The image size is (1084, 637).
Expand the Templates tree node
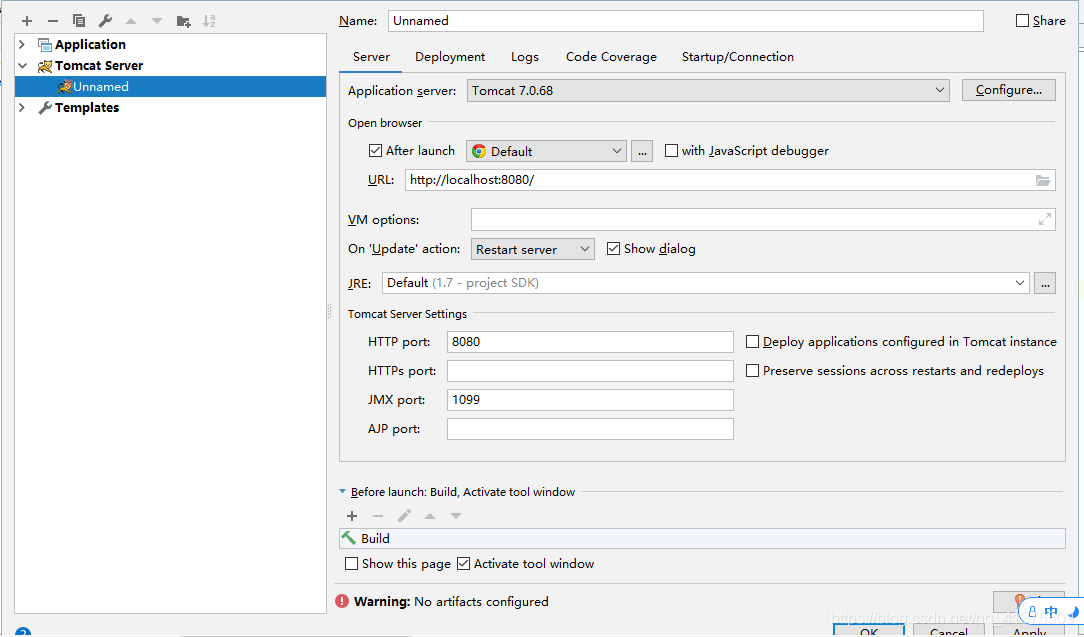tap(22, 107)
